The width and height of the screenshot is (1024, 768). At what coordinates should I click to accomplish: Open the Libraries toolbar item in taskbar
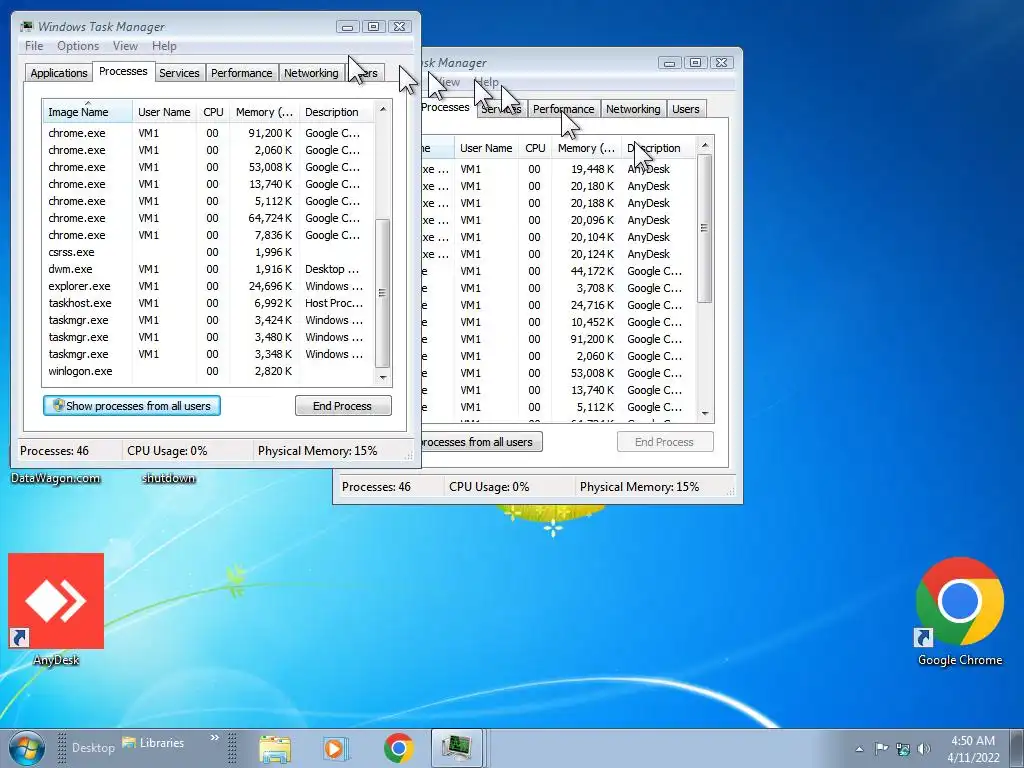tap(153, 743)
